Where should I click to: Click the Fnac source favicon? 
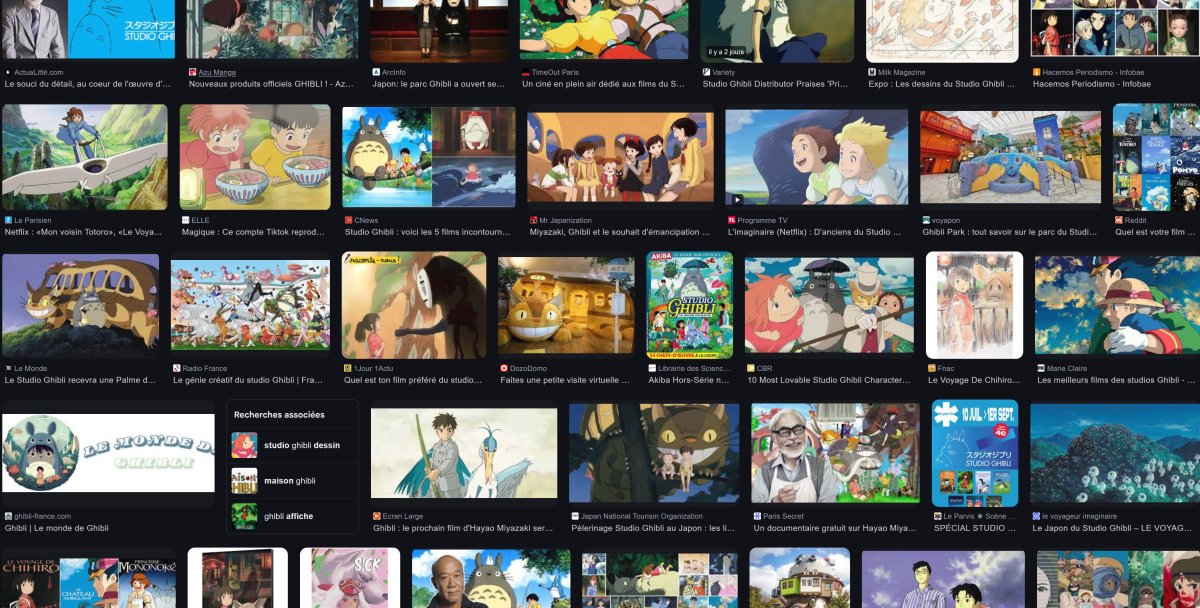[x=932, y=368]
